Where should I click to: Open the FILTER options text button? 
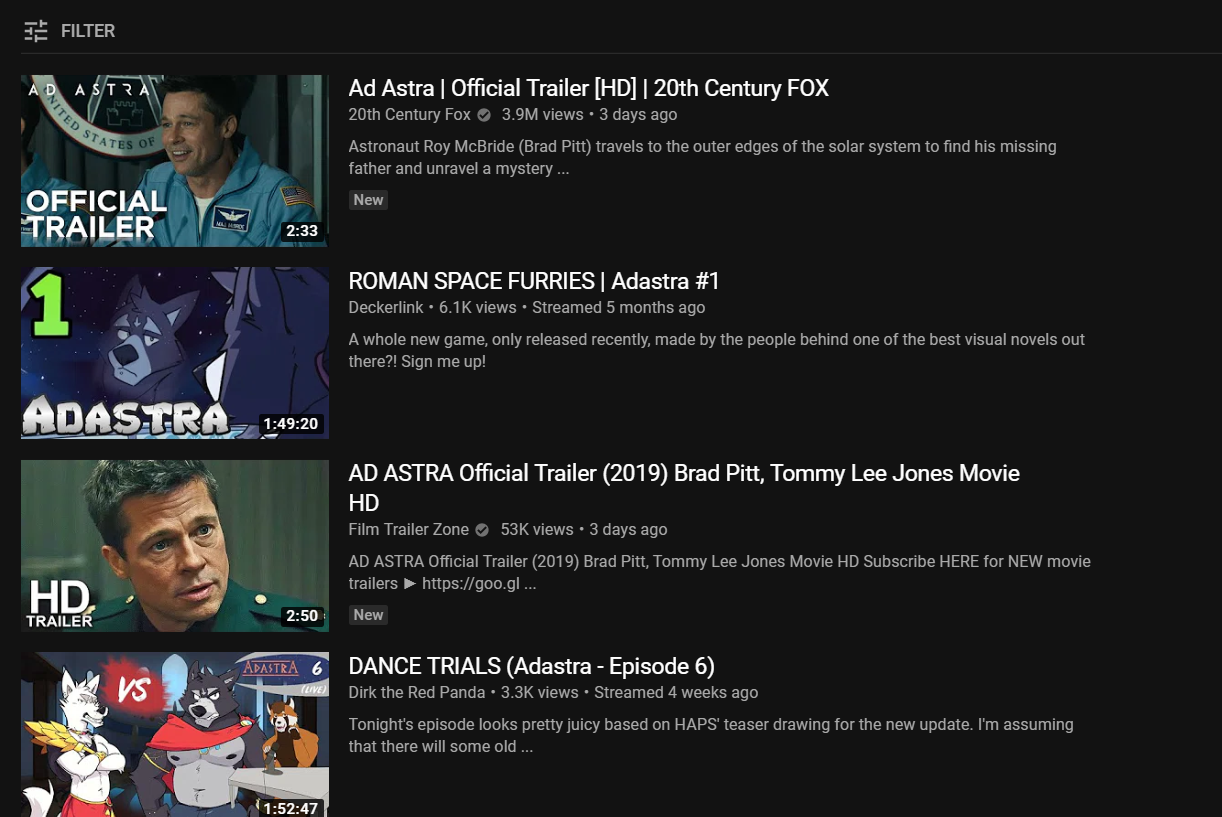[88, 31]
